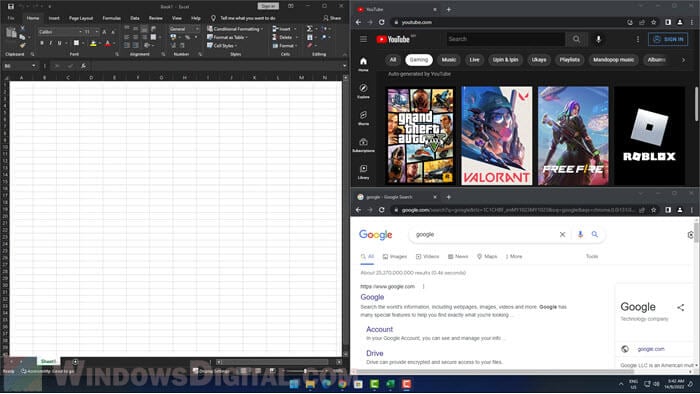Open Chrome from the taskbar

point(342,384)
